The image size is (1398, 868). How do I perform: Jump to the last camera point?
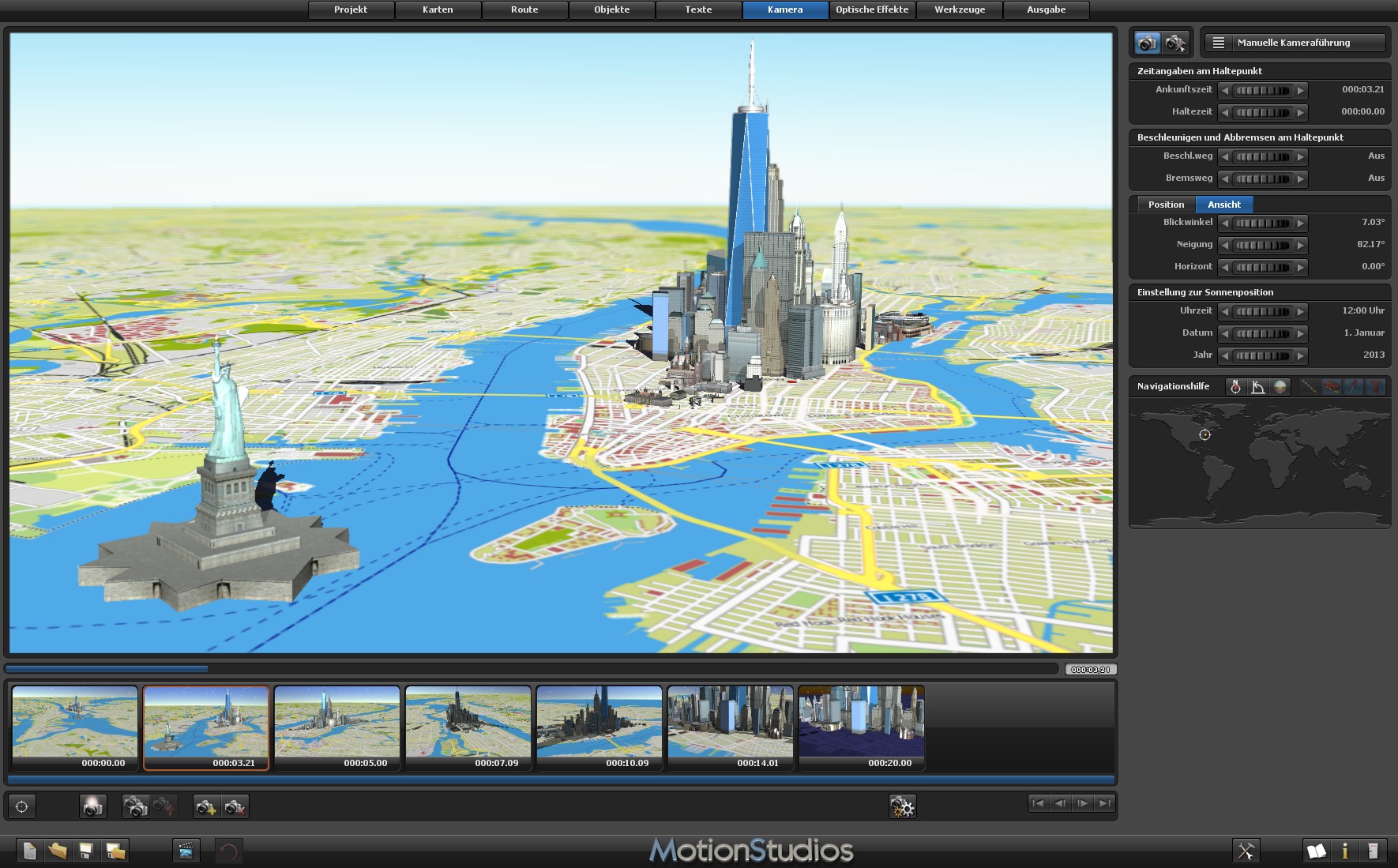tap(1104, 803)
